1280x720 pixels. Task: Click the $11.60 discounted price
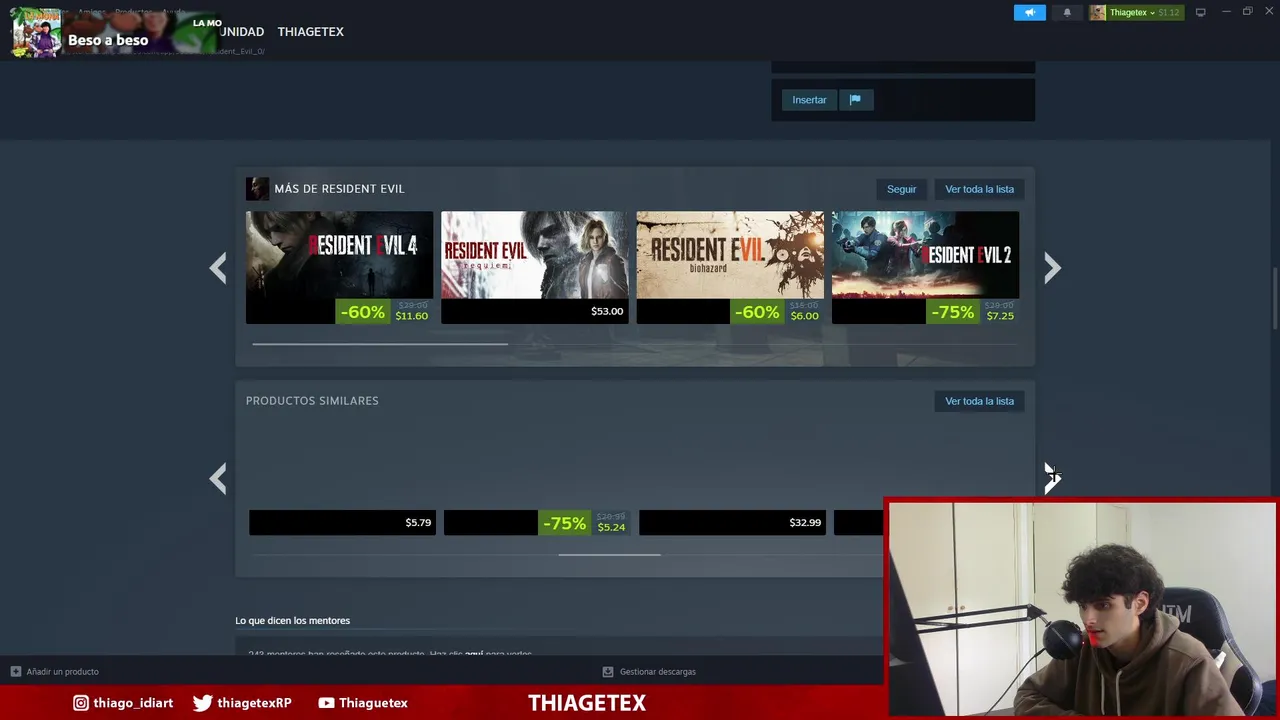[411, 316]
